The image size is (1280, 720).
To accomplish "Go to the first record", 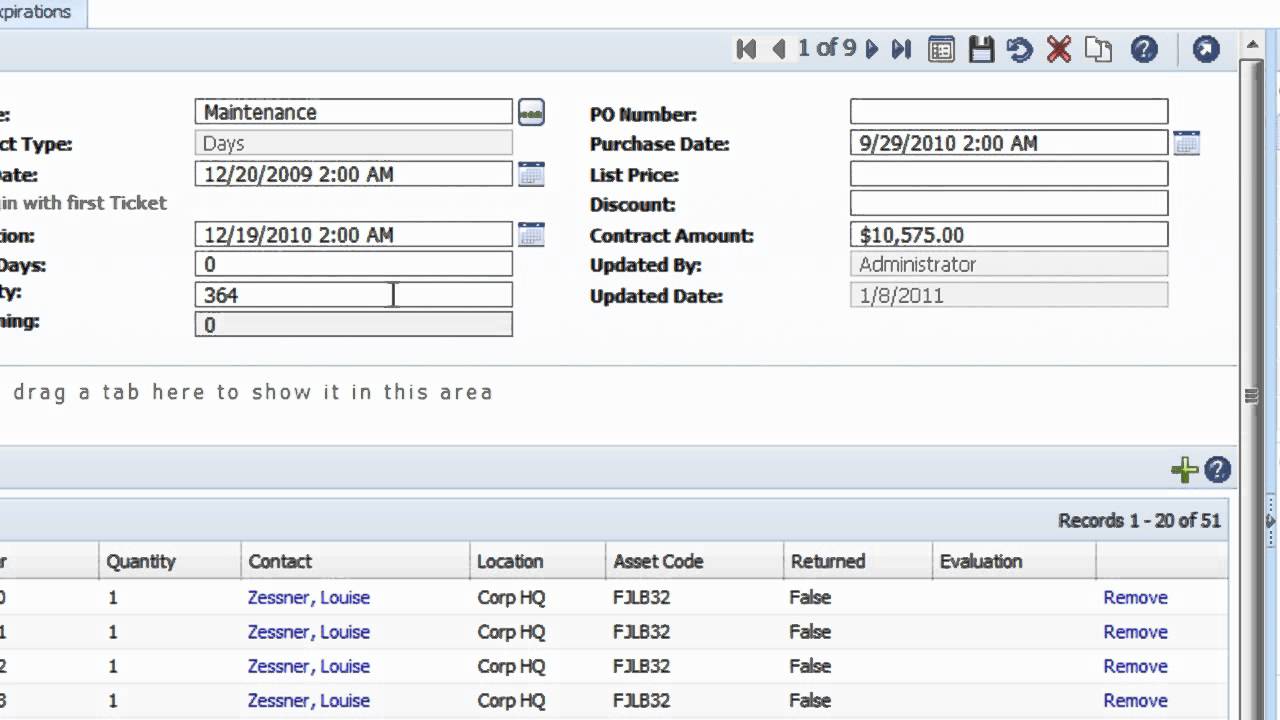I will [x=746, y=49].
